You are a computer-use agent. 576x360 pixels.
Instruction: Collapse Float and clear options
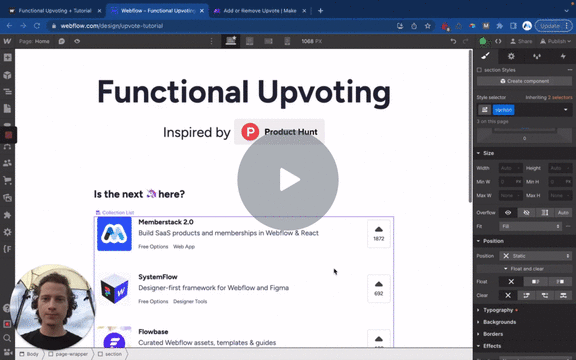pos(524,269)
